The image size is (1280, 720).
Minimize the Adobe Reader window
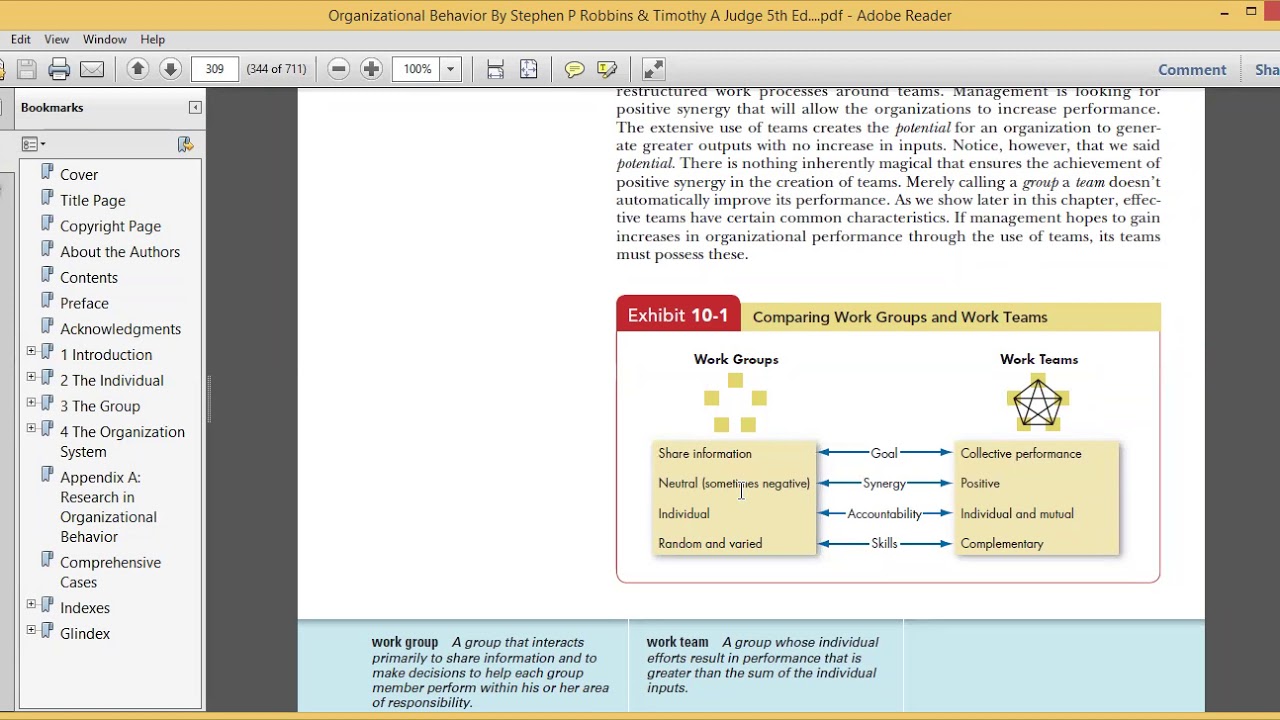1224,14
